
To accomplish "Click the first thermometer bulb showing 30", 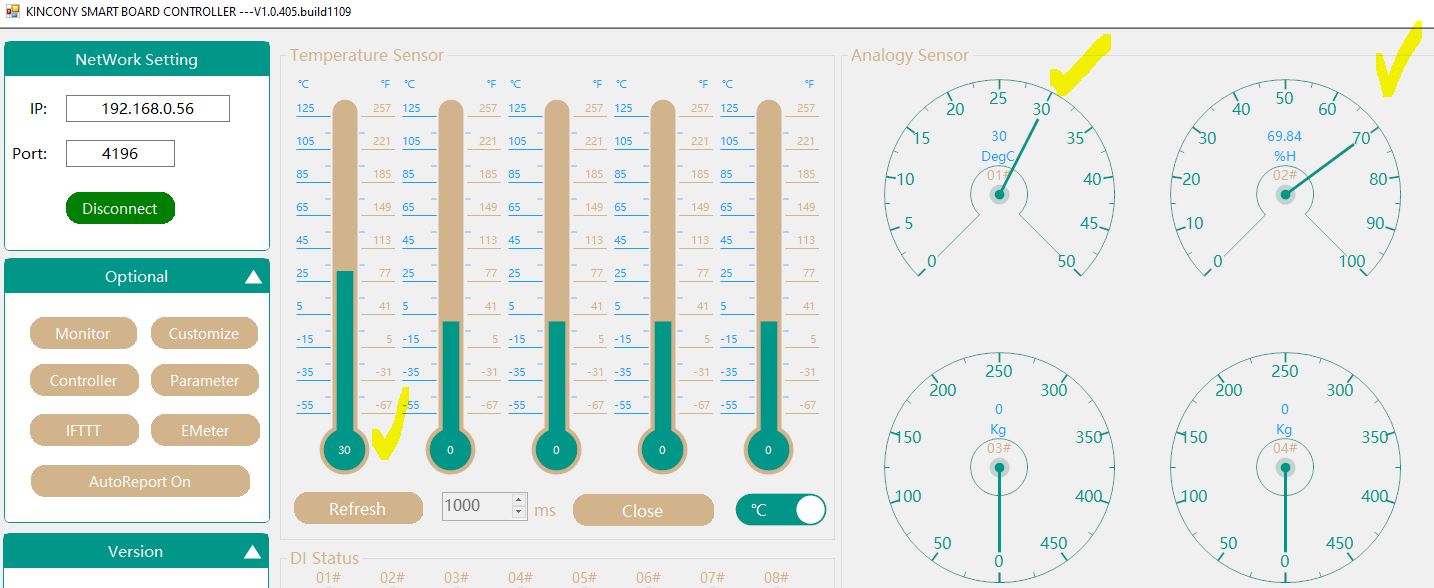I will coord(344,450).
